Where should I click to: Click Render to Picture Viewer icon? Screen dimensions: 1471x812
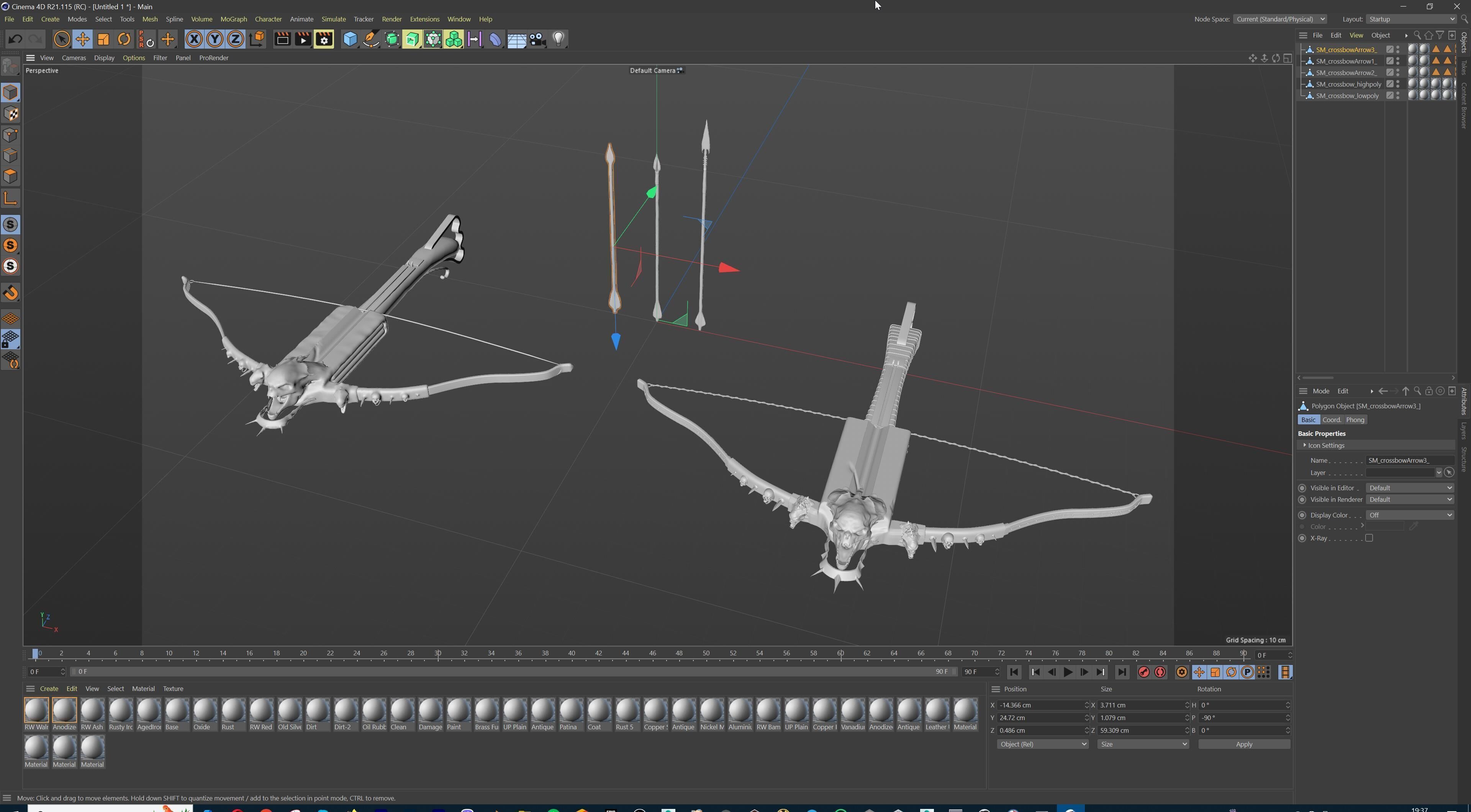[303, 39]
